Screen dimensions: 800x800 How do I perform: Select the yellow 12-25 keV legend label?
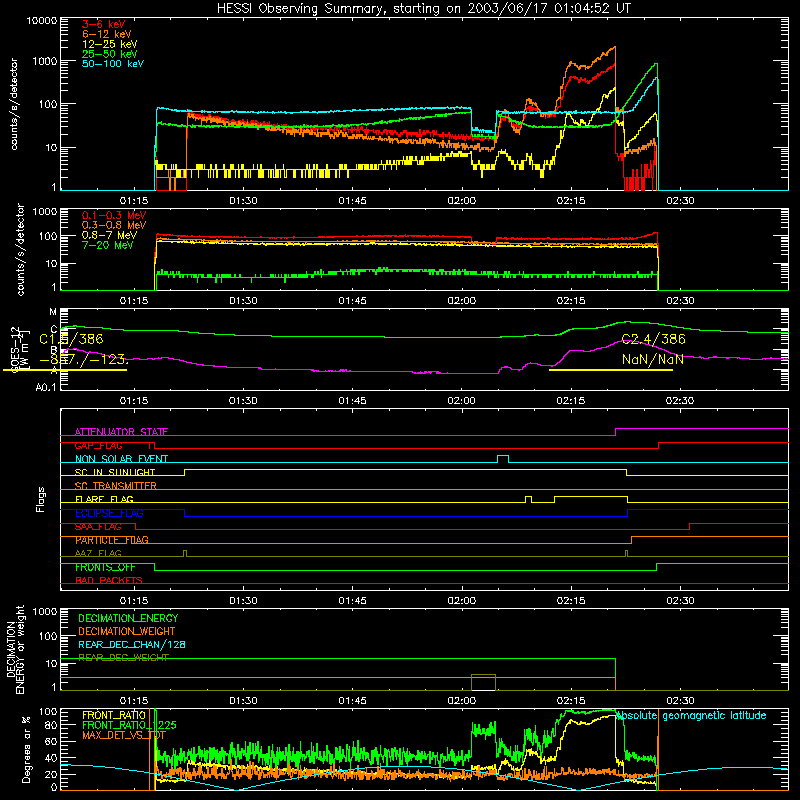(x=110, y=44)
